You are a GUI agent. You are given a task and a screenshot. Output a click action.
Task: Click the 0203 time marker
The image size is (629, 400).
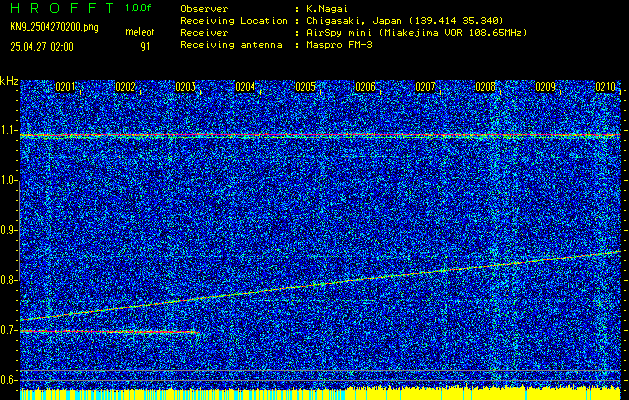pos(185,87)
